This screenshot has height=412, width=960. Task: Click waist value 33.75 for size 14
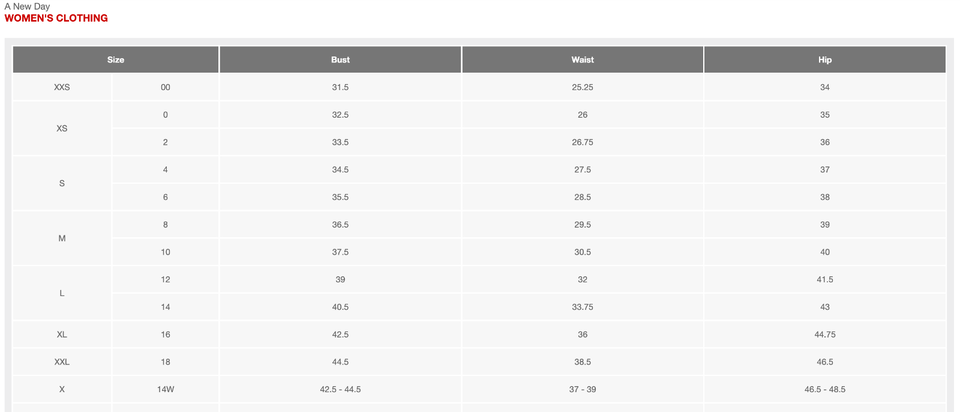pyautogui.click(x=582, y=307)
